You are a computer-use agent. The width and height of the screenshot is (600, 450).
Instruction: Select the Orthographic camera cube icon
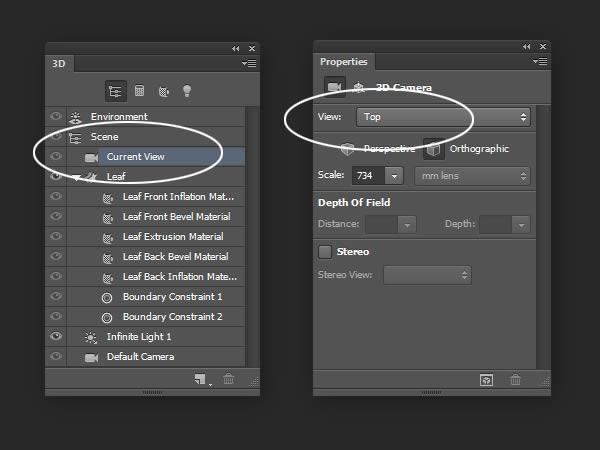tap(434, 149)
